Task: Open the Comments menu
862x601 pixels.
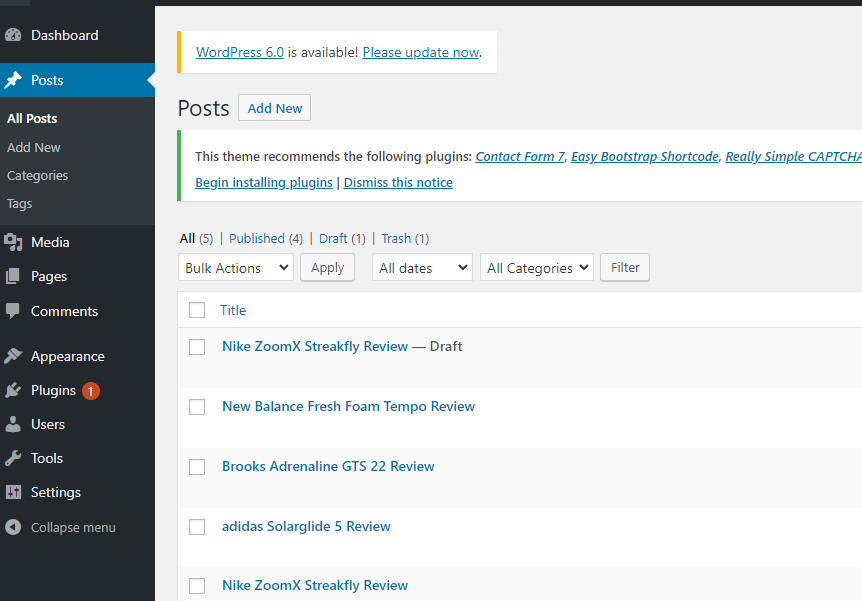Action: tap(64, 311)
